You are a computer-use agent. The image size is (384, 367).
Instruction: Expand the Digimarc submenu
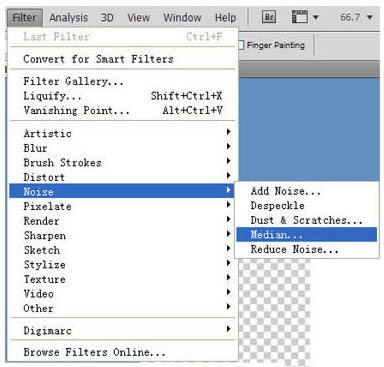pos(123,330)
